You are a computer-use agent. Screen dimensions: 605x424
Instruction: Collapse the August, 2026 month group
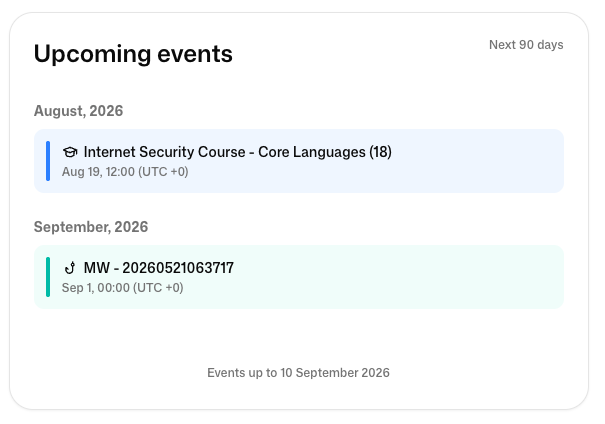pos(78,111)
